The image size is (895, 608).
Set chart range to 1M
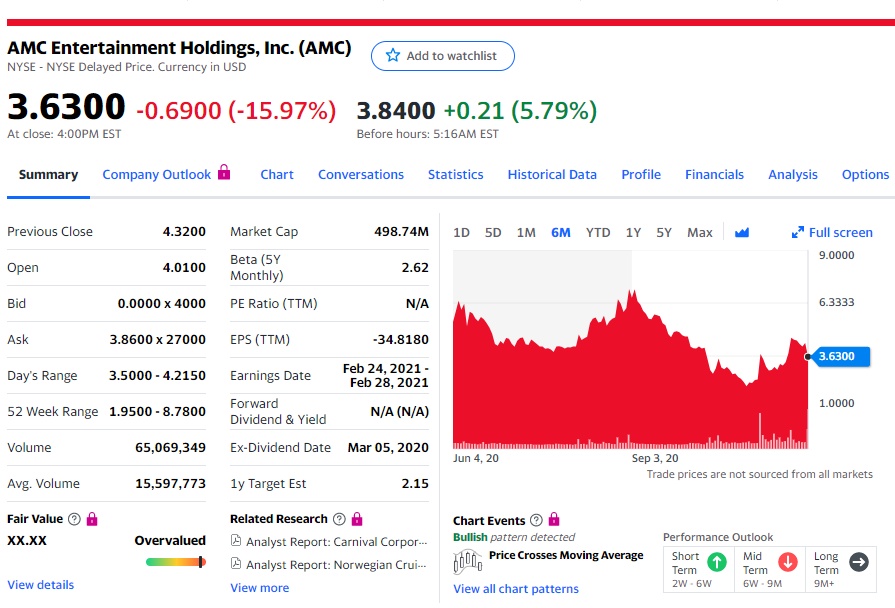tap(526, 233)
